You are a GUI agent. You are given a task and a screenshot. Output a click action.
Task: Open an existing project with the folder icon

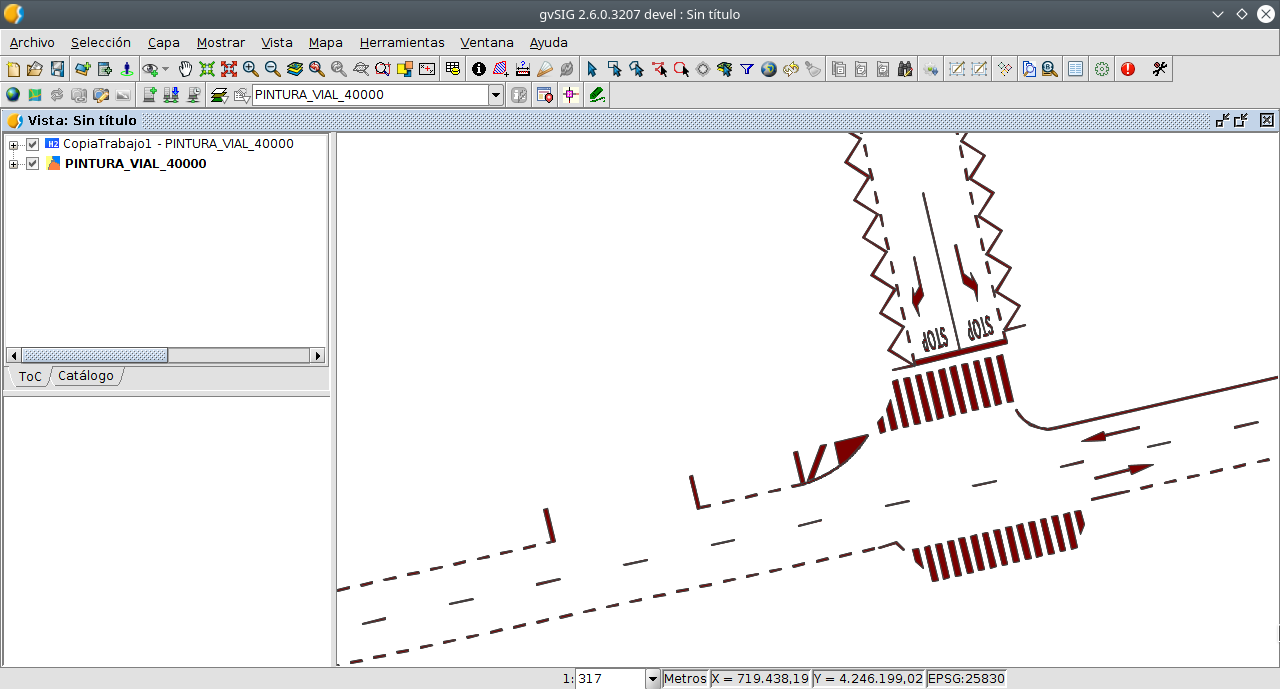coord(35,69)
